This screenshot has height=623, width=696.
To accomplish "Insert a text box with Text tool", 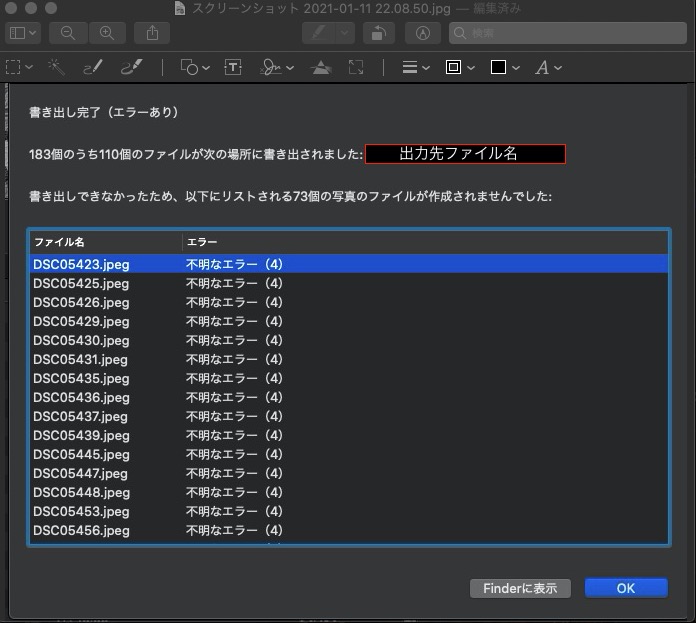I will coord(233,67).
